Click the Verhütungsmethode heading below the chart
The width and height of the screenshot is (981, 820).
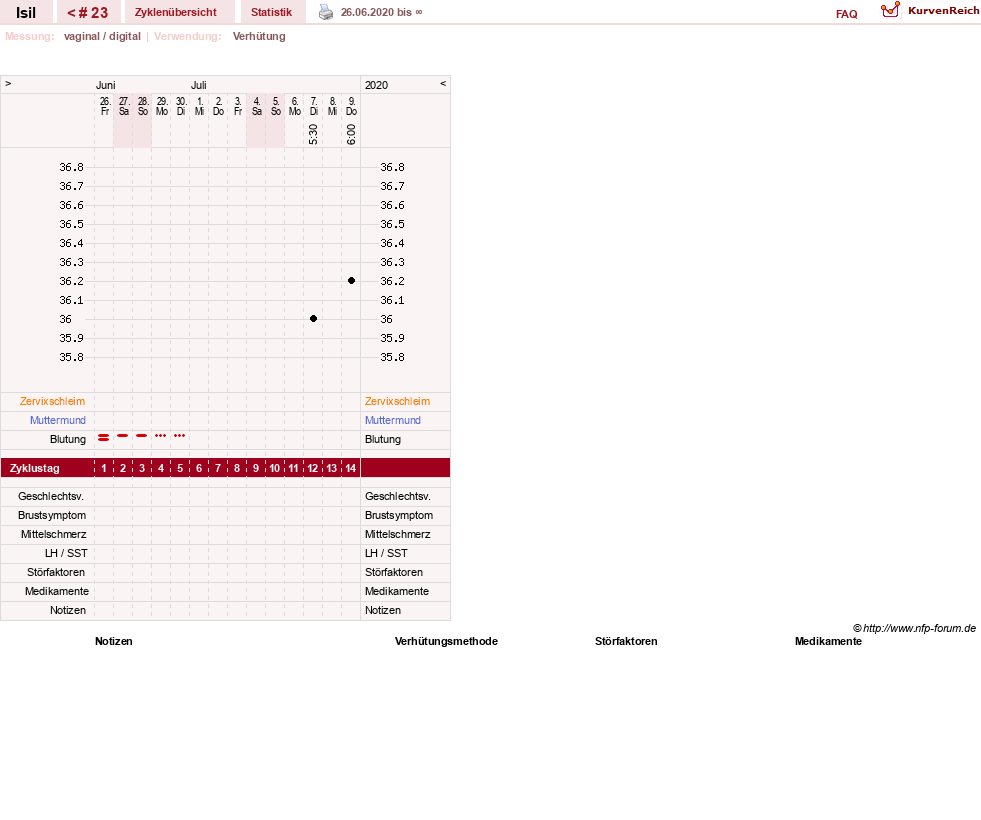click(446, 641)
